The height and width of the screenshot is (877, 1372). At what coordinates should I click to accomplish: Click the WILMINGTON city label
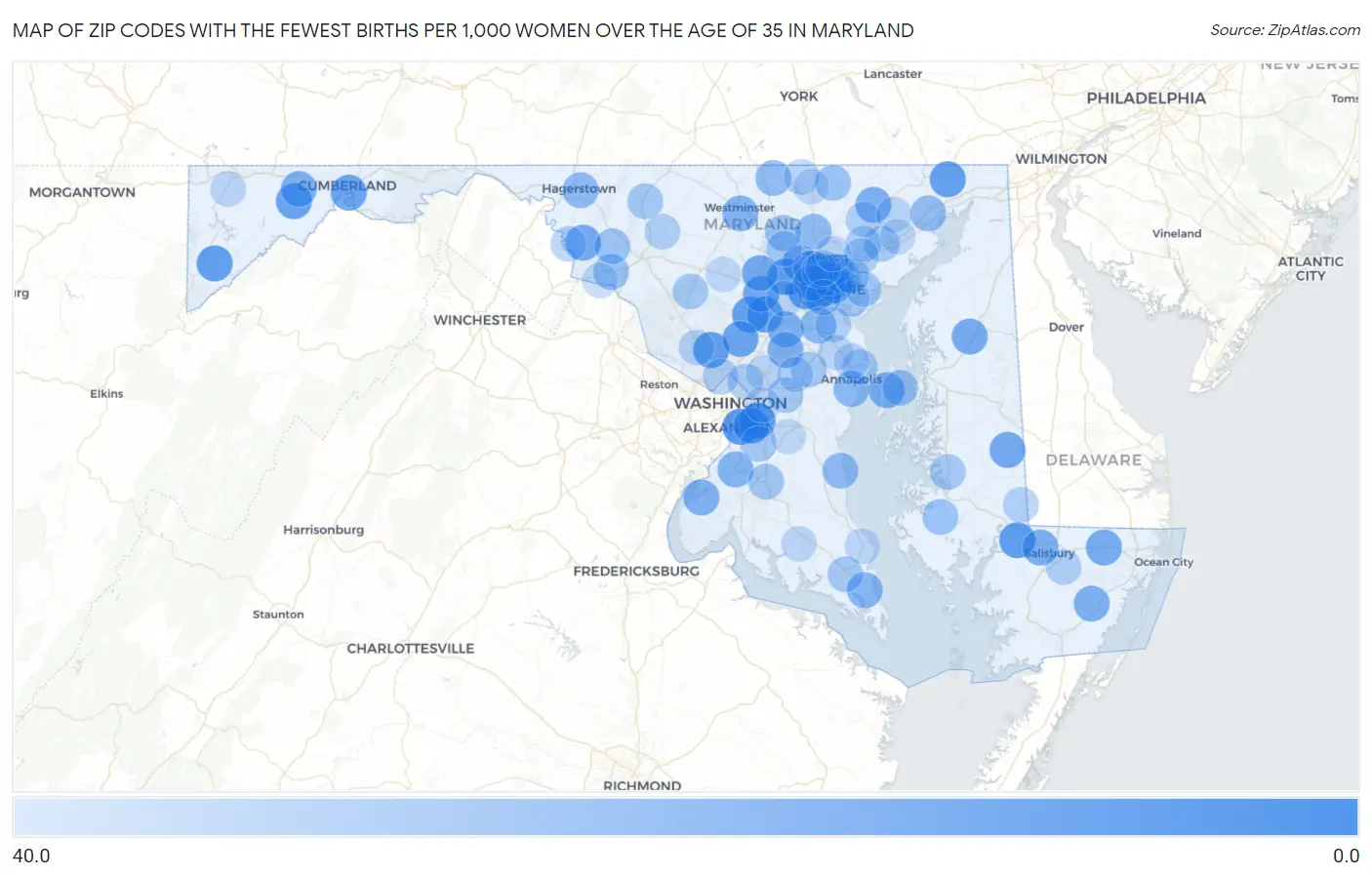1061,159
